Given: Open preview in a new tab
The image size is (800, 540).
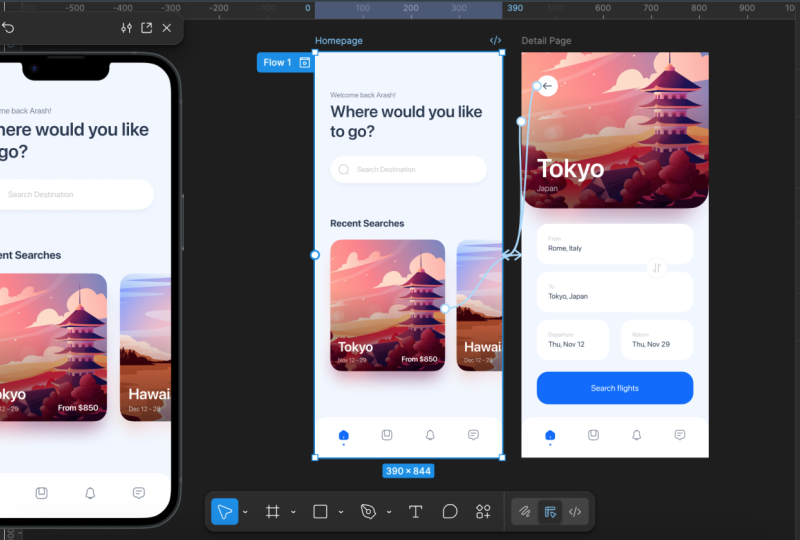Looking at the screenshot, I should 146,28.
